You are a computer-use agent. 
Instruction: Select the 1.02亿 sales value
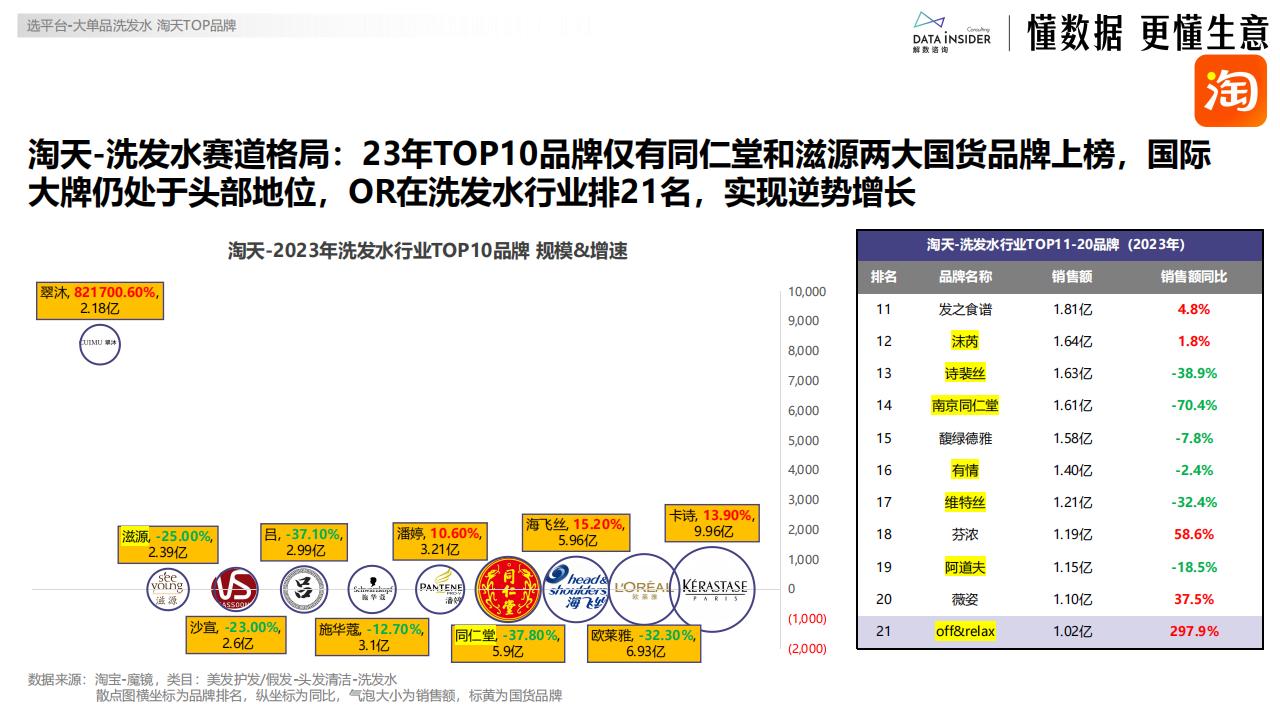(x=1072, y=631)
